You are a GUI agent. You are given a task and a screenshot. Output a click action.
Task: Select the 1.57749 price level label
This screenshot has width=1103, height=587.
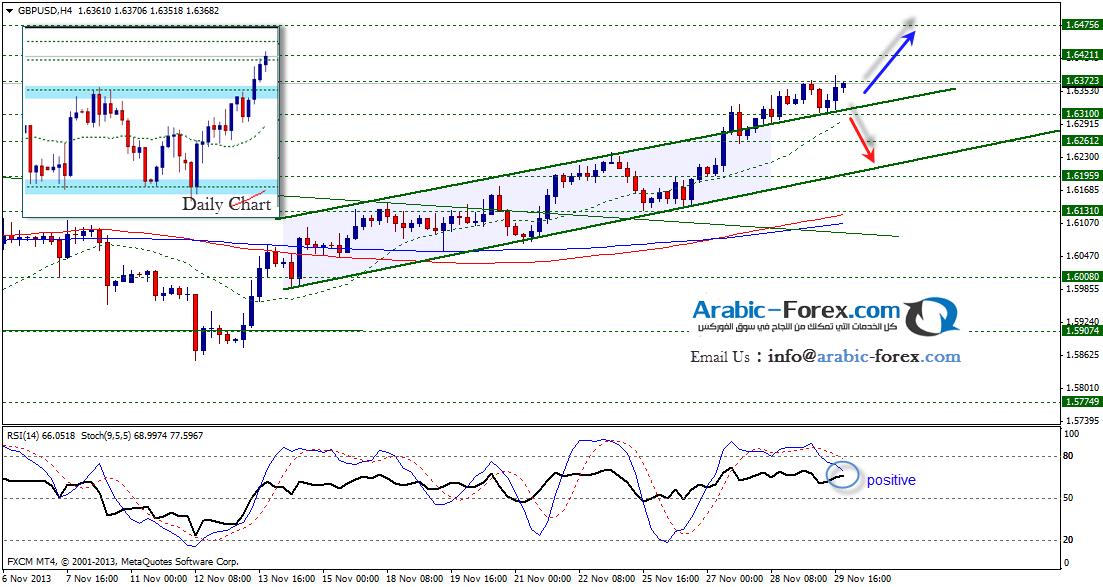[x=1082, y=401]
